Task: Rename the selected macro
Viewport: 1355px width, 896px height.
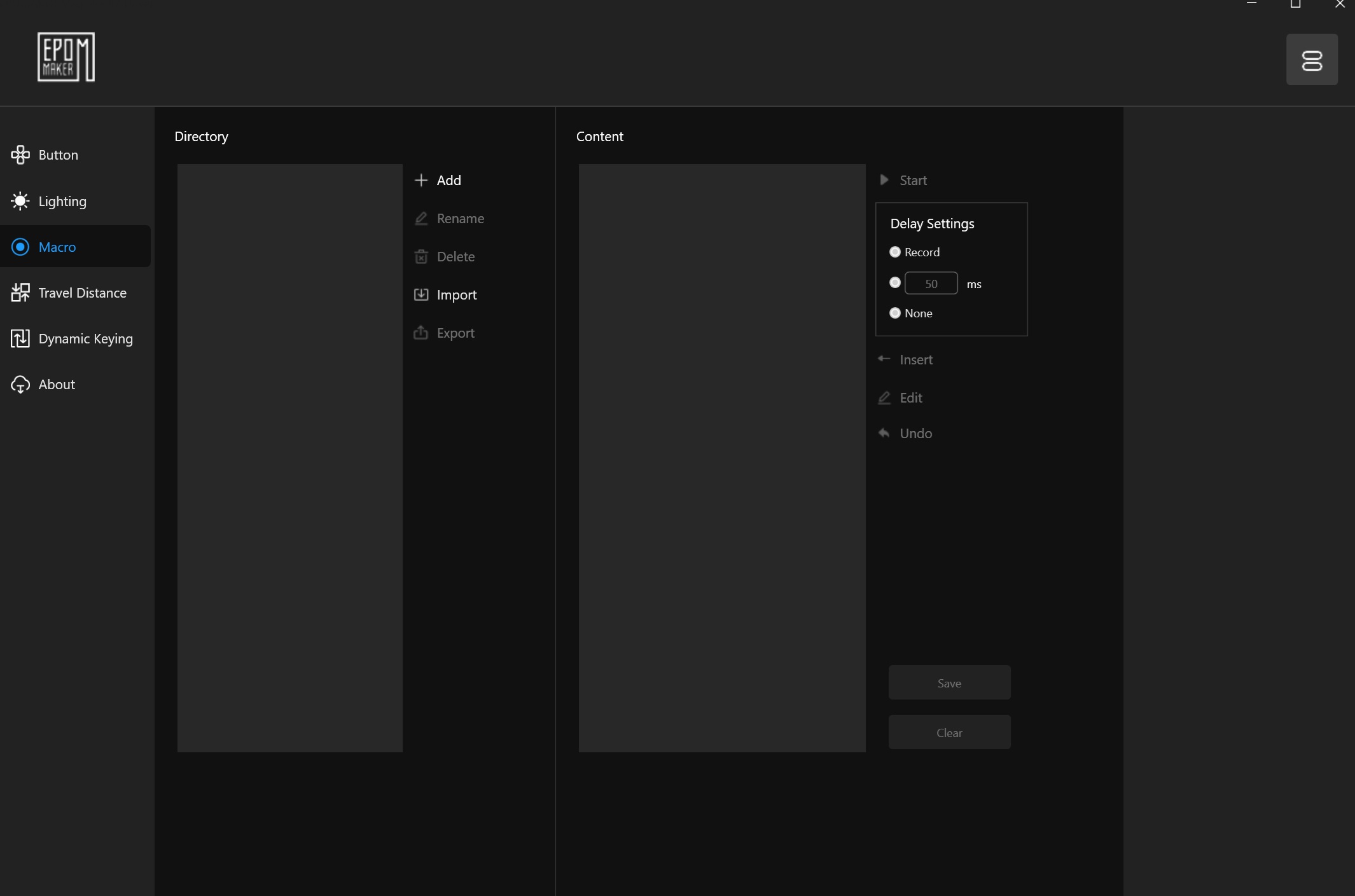Action: click(x=461, y=218)
